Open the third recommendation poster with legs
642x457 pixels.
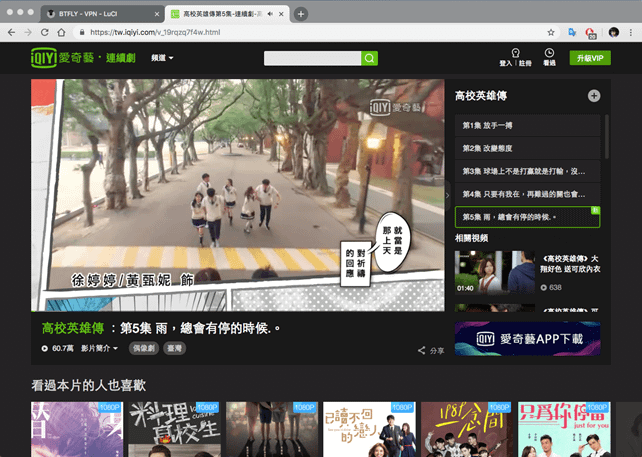pos(272,429)
